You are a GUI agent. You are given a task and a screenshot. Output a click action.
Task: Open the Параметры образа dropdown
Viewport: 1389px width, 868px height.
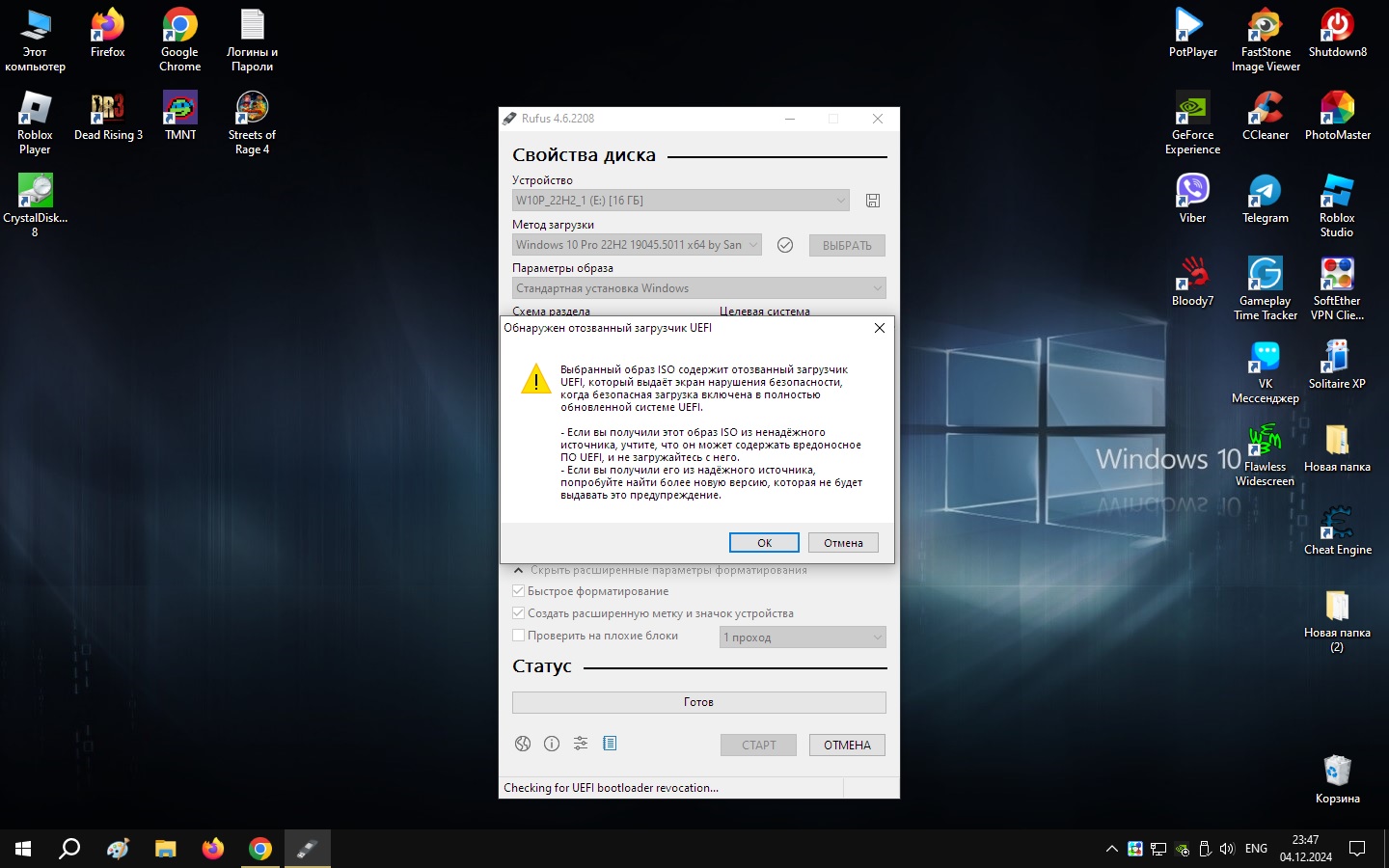tap(698, 288)
